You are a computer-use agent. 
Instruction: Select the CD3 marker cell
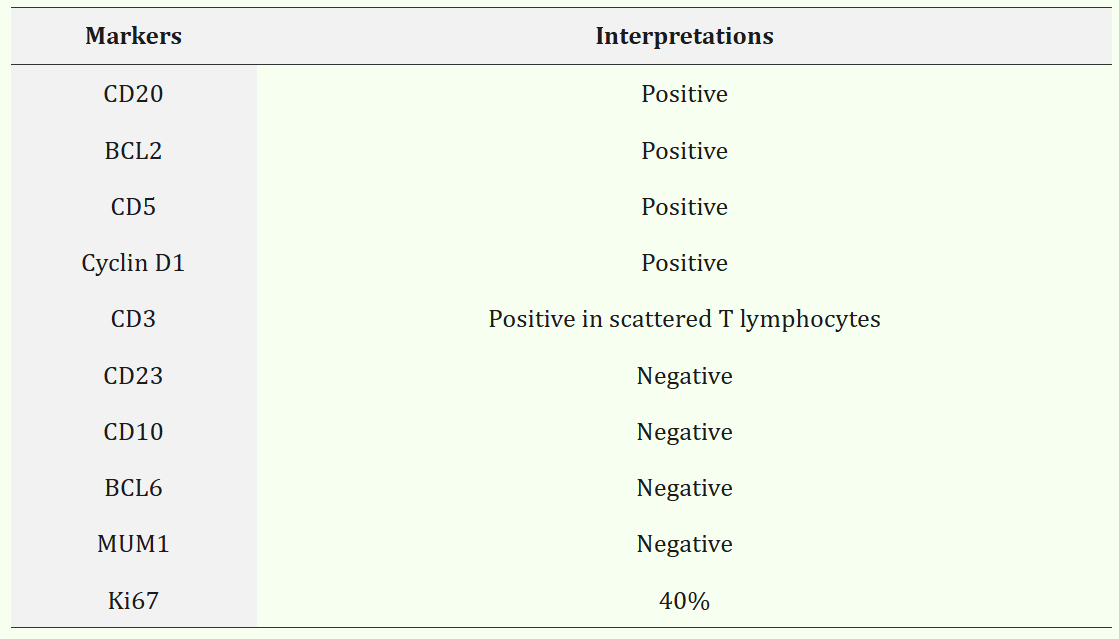[133, 319]
